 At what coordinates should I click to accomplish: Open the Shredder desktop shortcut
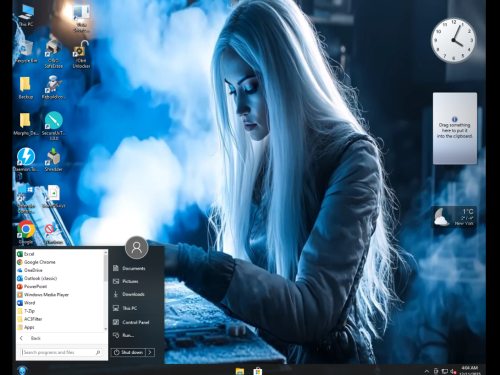(x=53, y=159)
